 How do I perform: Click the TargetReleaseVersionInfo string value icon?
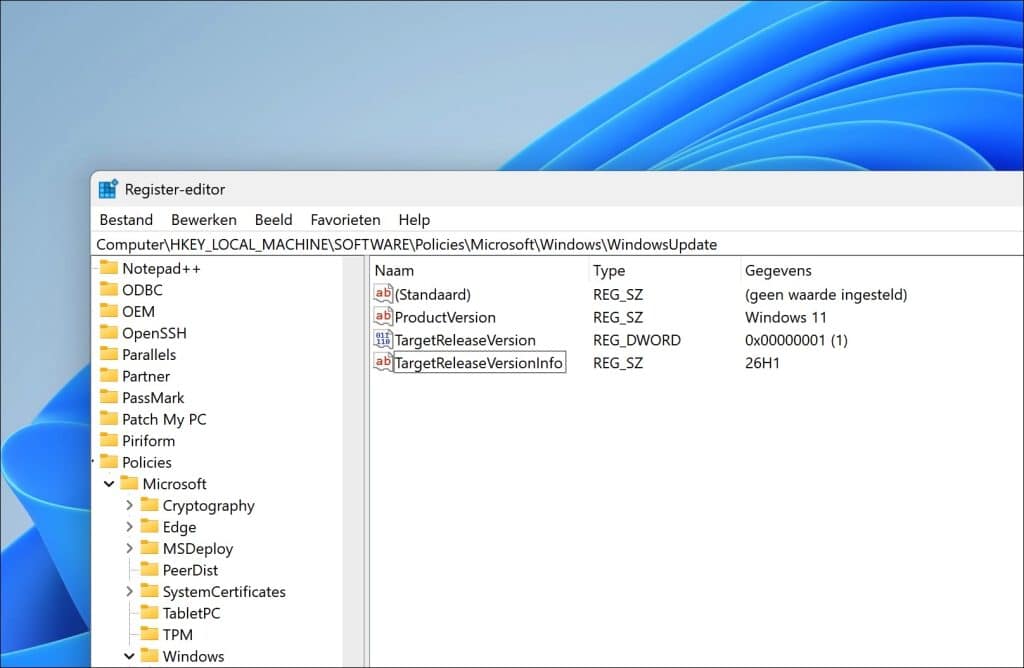click(383, 362)
